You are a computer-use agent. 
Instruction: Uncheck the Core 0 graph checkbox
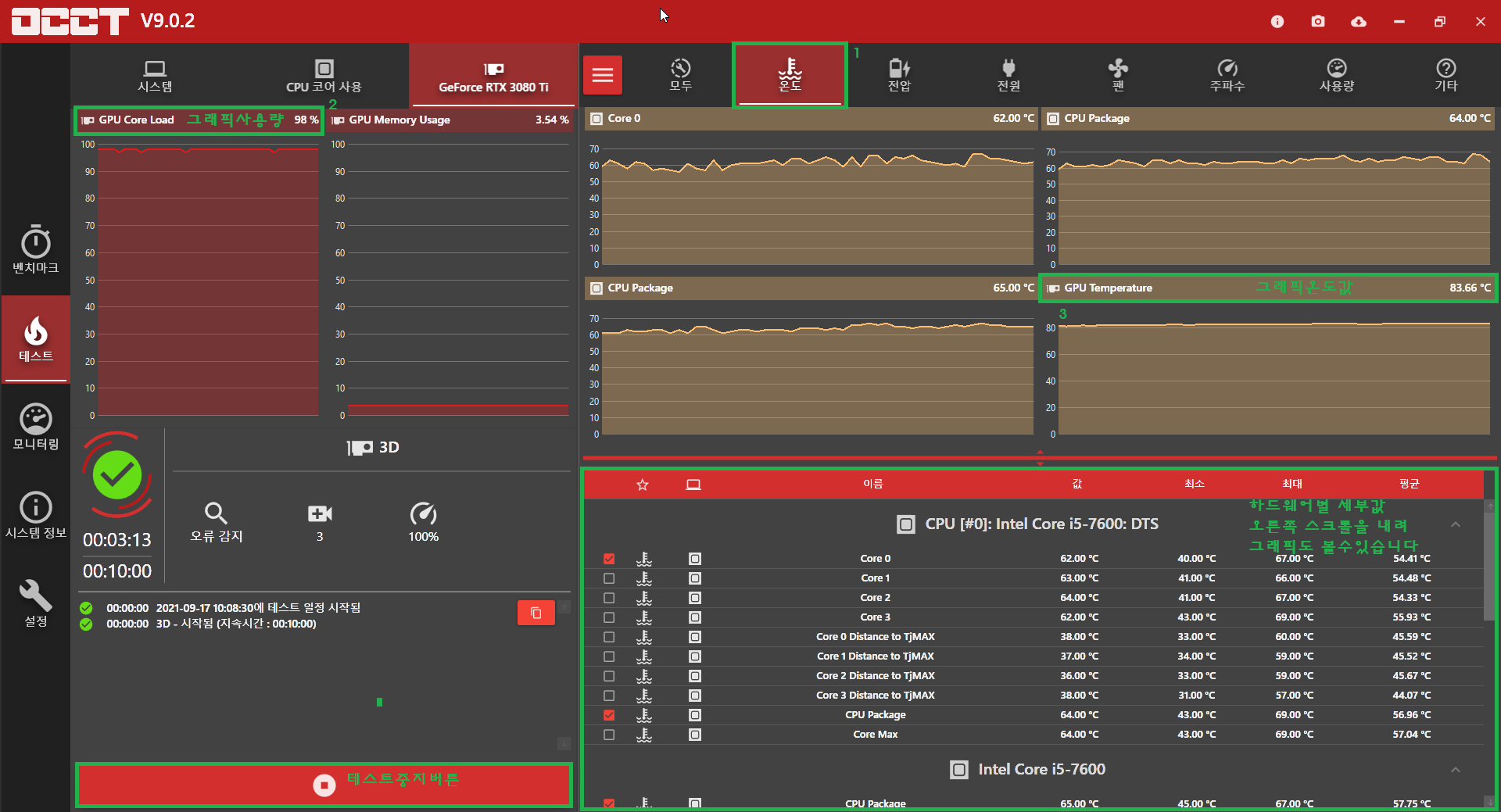click(609, 559)
